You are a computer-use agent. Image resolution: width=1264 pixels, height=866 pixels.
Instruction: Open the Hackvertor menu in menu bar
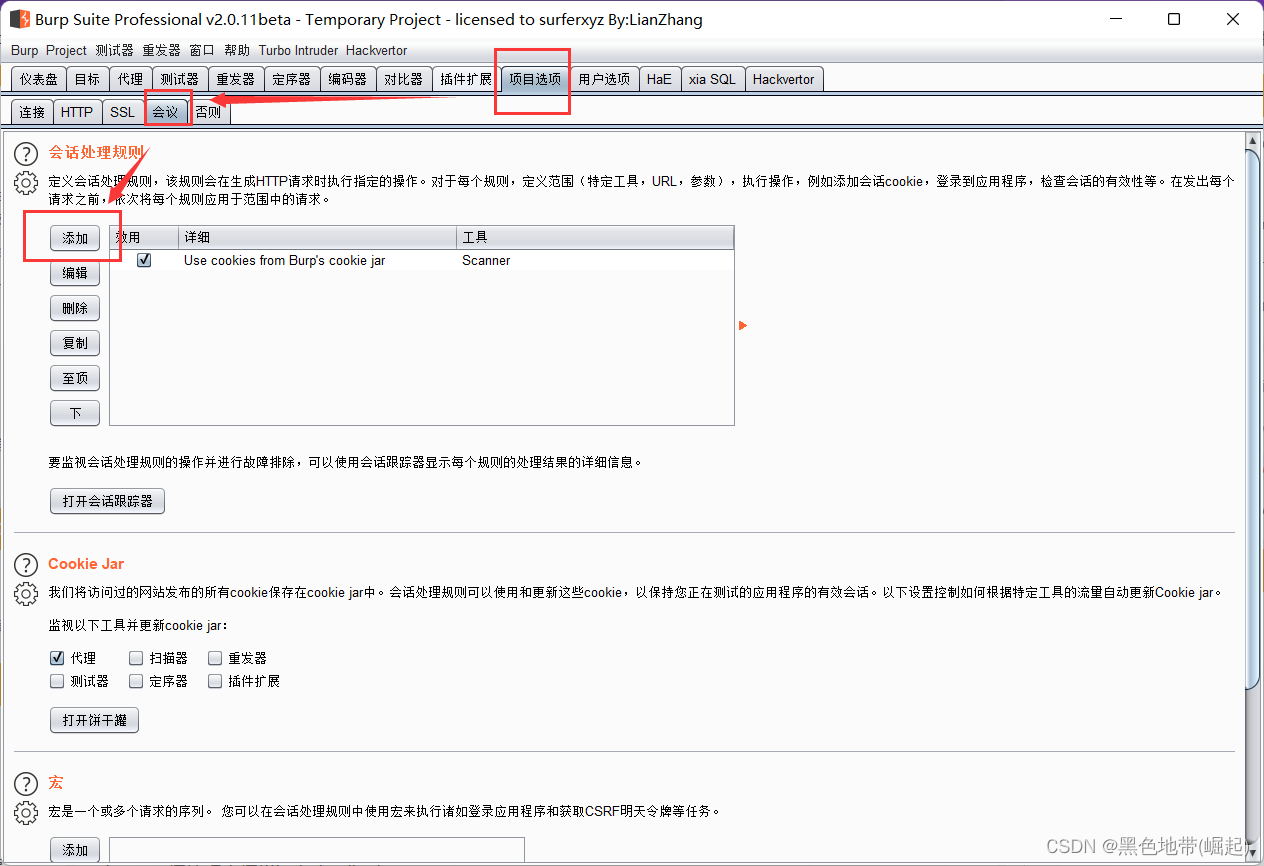[376, 50]
